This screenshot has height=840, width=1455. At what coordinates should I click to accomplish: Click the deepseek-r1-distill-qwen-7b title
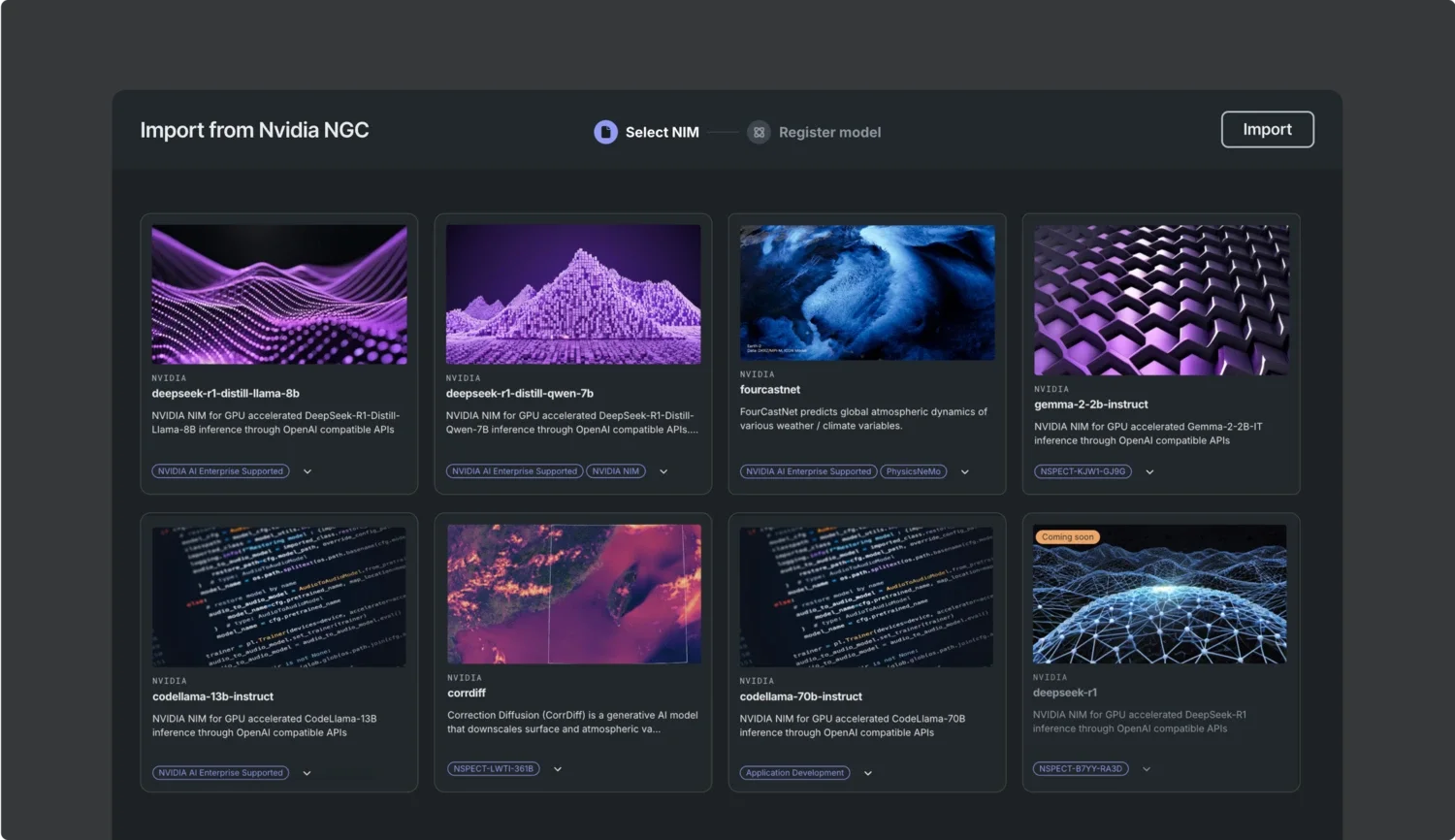[519, 394]
